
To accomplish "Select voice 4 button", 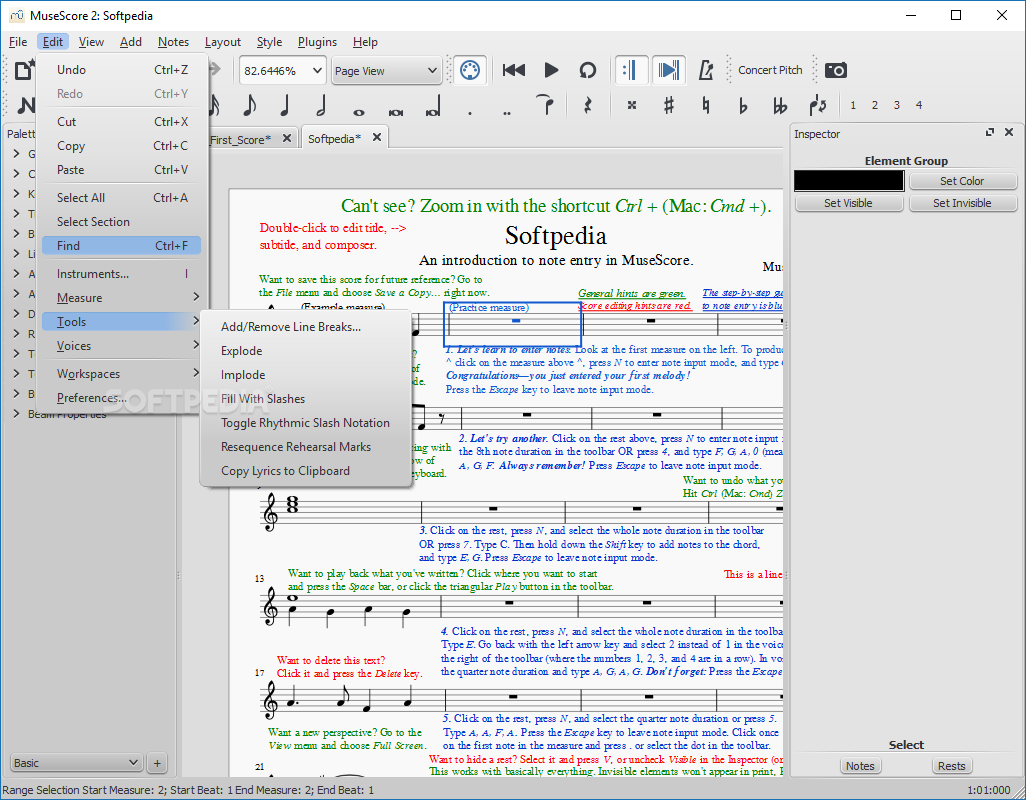I will click(919, 105).
